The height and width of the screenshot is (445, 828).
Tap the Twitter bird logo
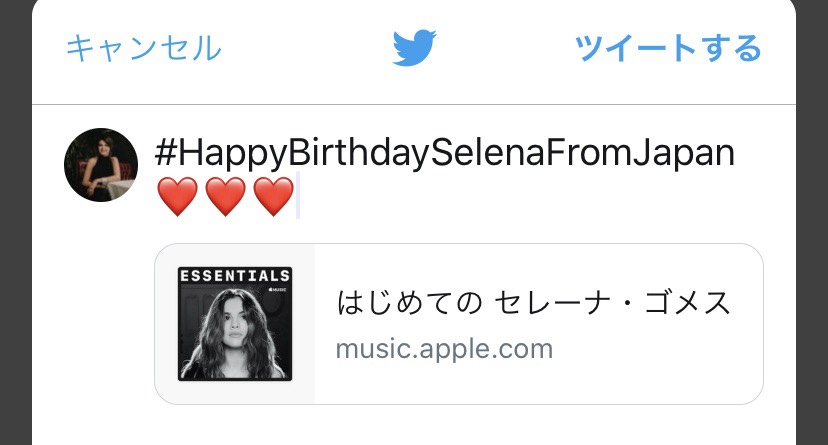pos(415,47)
